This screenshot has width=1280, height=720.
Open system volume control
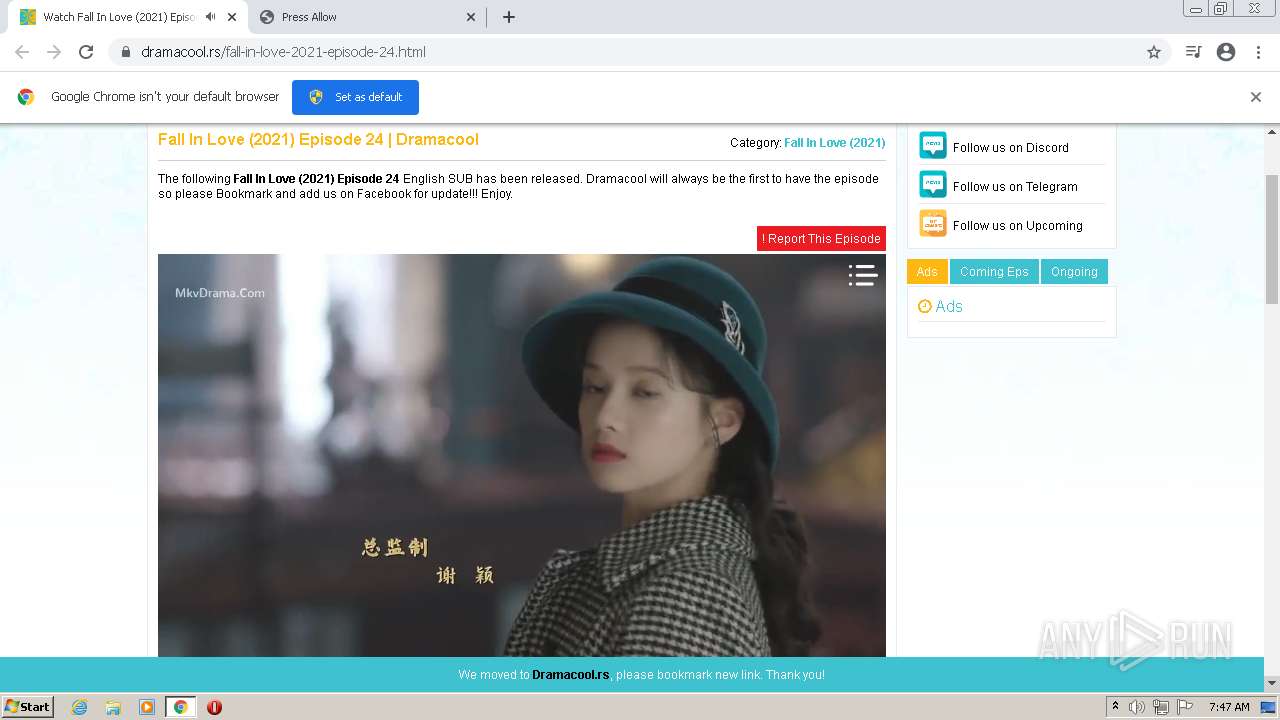tap(1137, 707)
